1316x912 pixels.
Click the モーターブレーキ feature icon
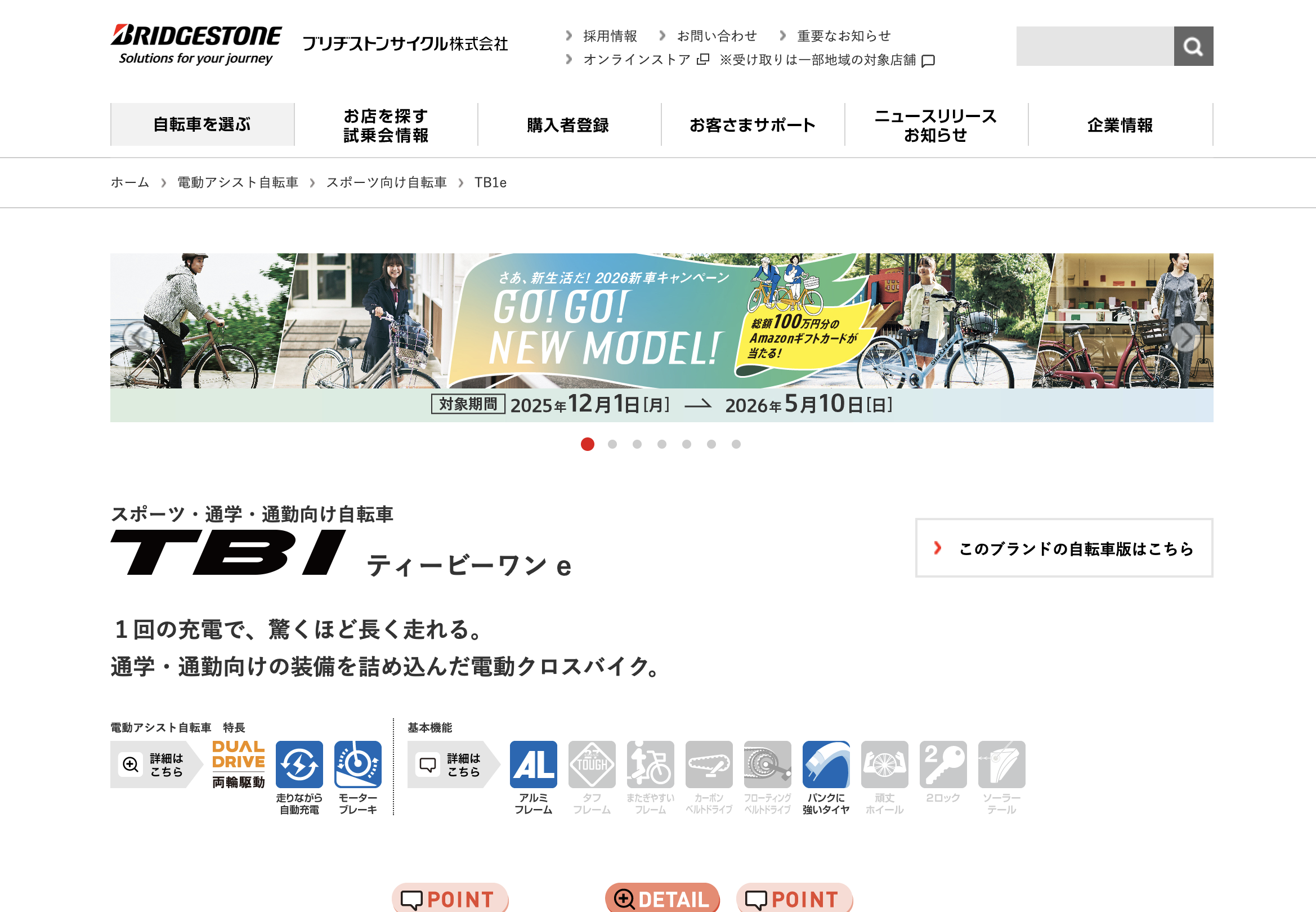tap(357, 764)
